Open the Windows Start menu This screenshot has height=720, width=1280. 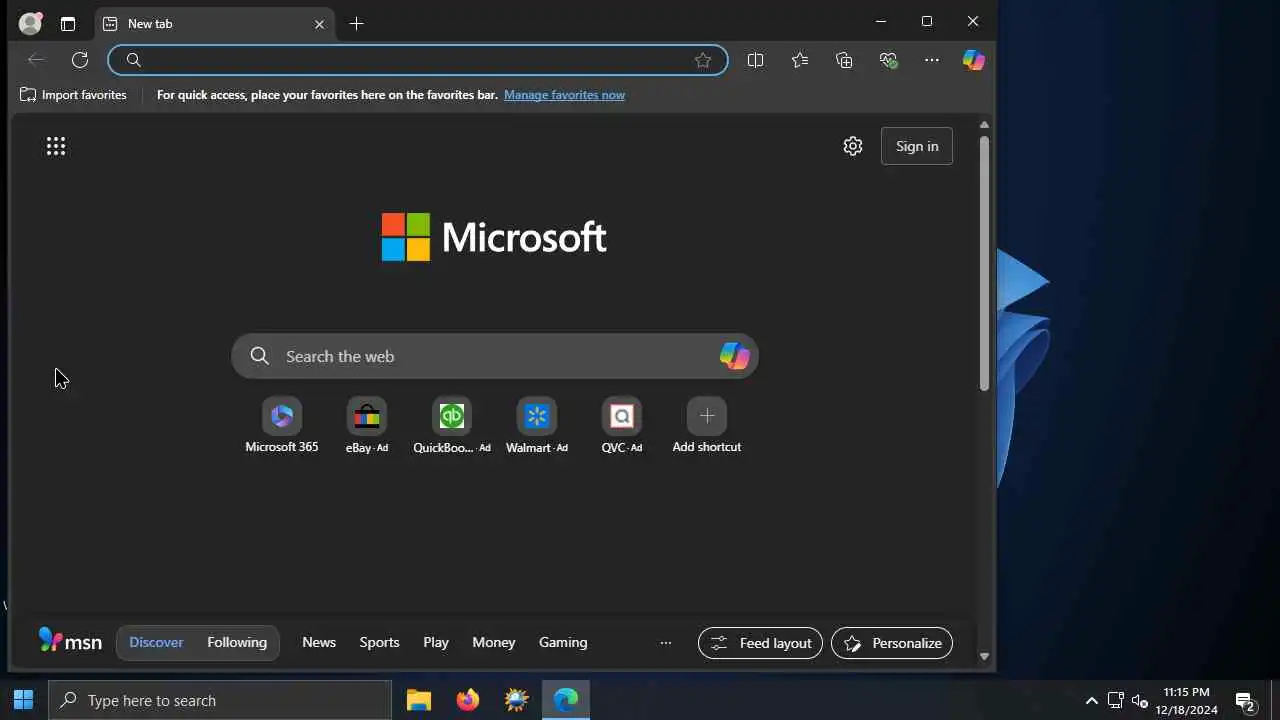tap(23, 700)
